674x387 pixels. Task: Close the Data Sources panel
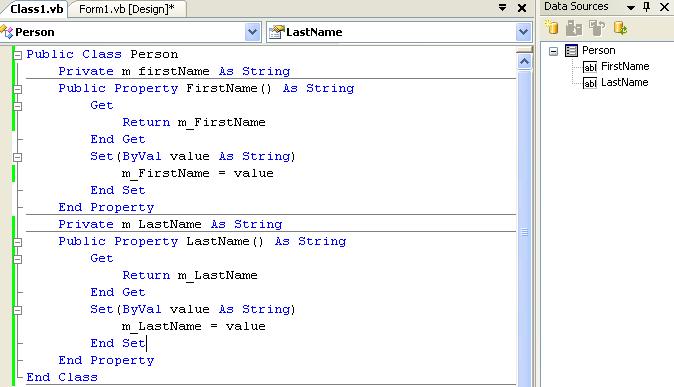click(x=664, y=7)
